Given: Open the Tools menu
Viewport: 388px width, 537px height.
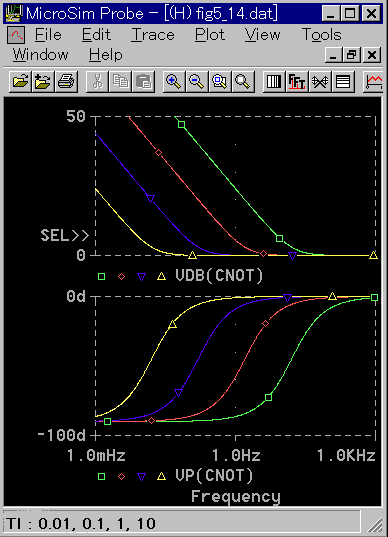Looking at the screenshot, I should (x=322, y=35).
